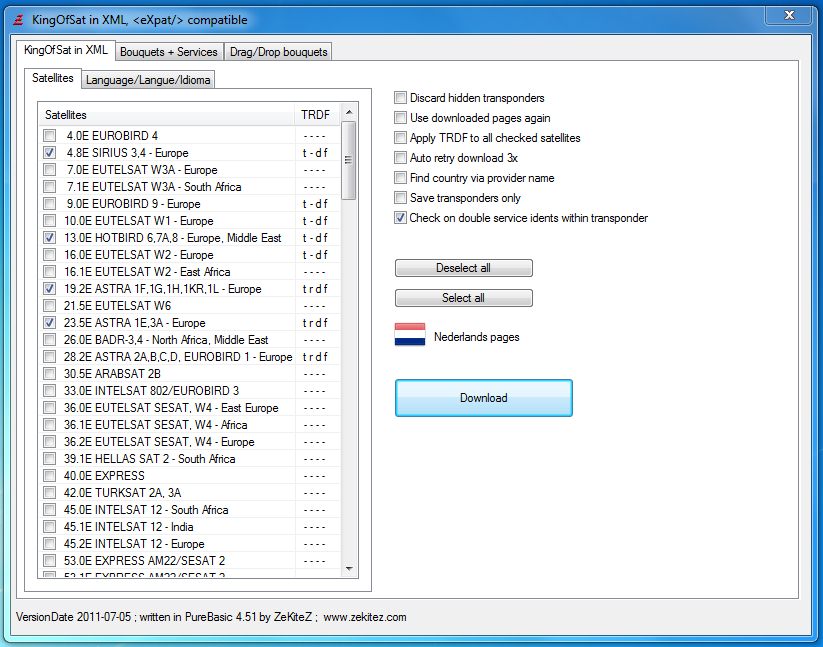Image resolution: width=823 pixels, height=647 pixels.
Task: Click the TRDF value of 19.2E ASTRA row
Action: (x=315, y=289)
